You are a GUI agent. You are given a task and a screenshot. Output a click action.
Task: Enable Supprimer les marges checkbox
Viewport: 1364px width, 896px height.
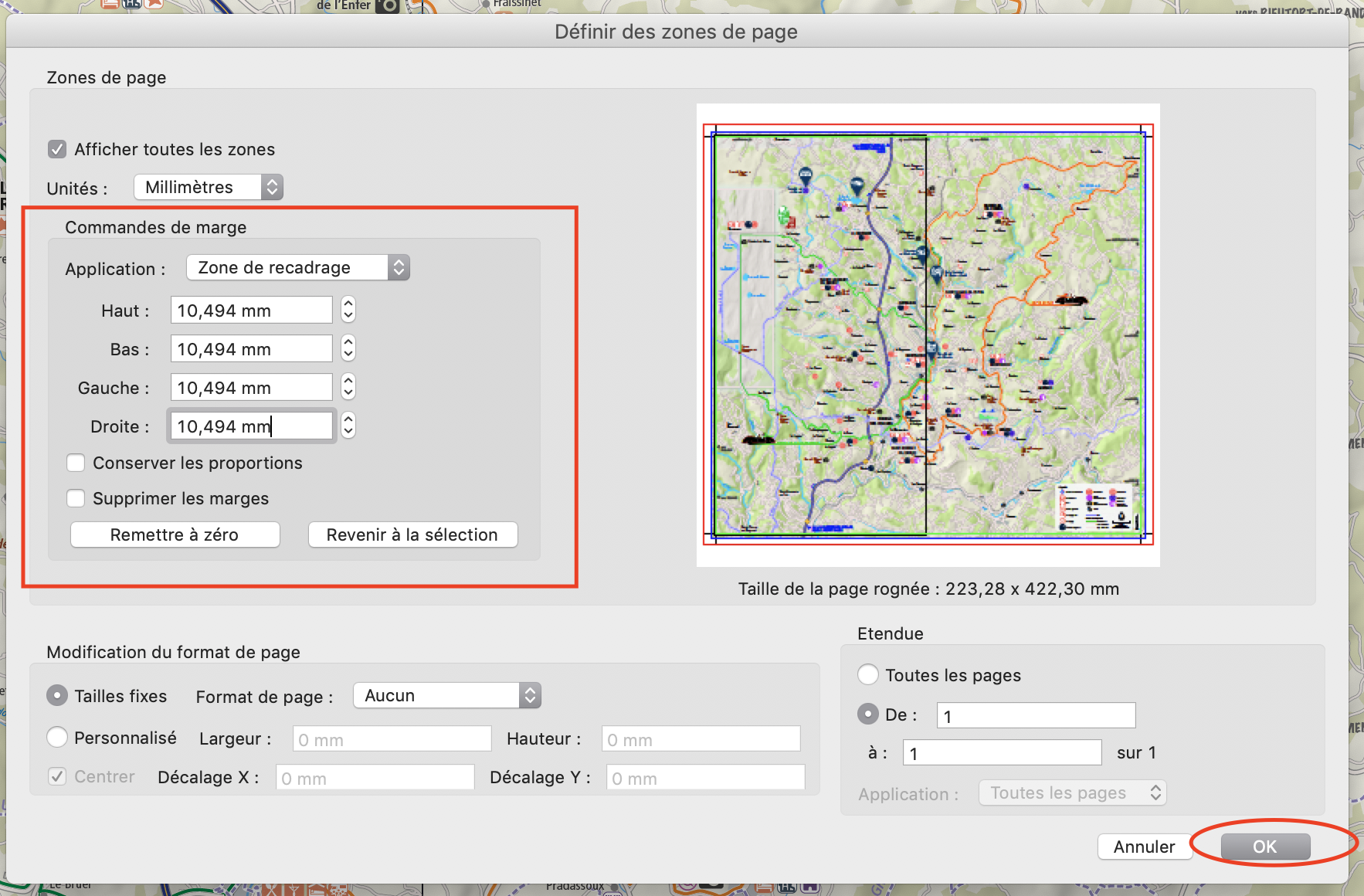[x=76, y=498]
